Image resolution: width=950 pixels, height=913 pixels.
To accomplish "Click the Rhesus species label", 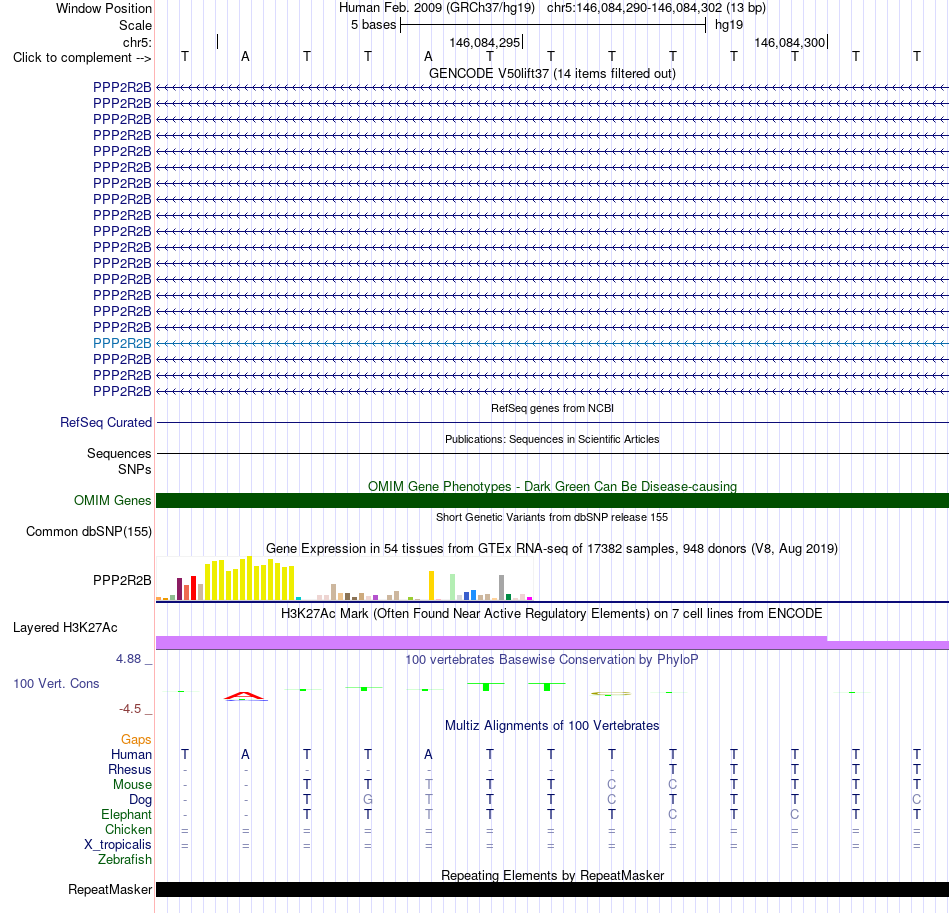I will pos(130,770).
